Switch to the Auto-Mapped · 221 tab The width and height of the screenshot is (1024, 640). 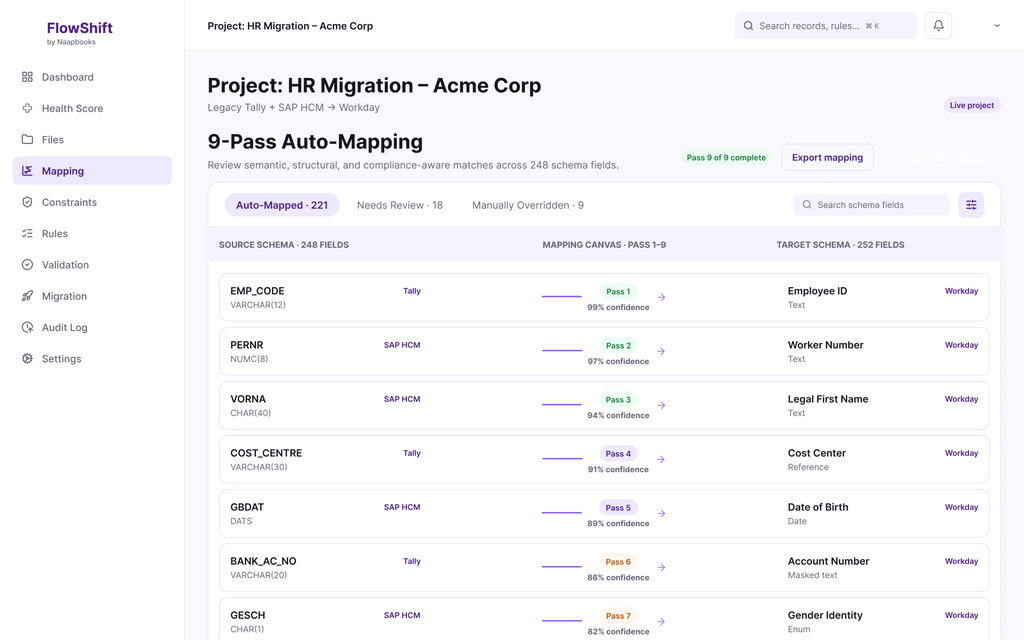282,205
